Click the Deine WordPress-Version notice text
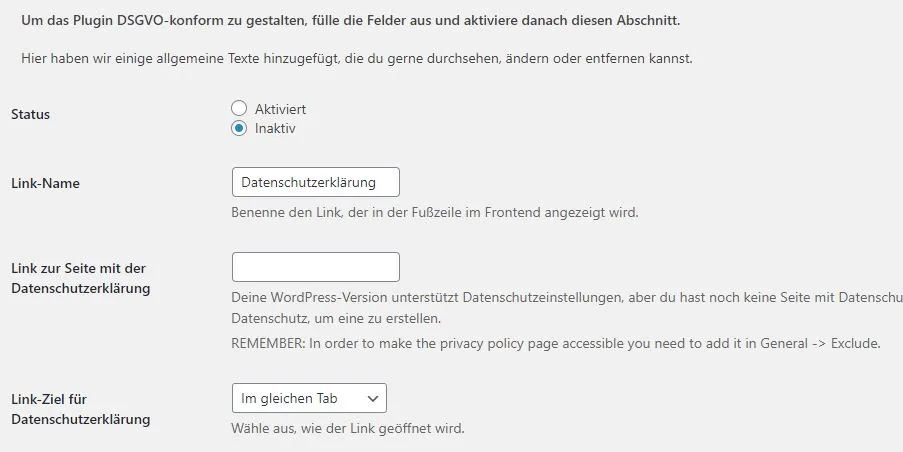Viewport: 903px width, 452px height. [567, 297]
